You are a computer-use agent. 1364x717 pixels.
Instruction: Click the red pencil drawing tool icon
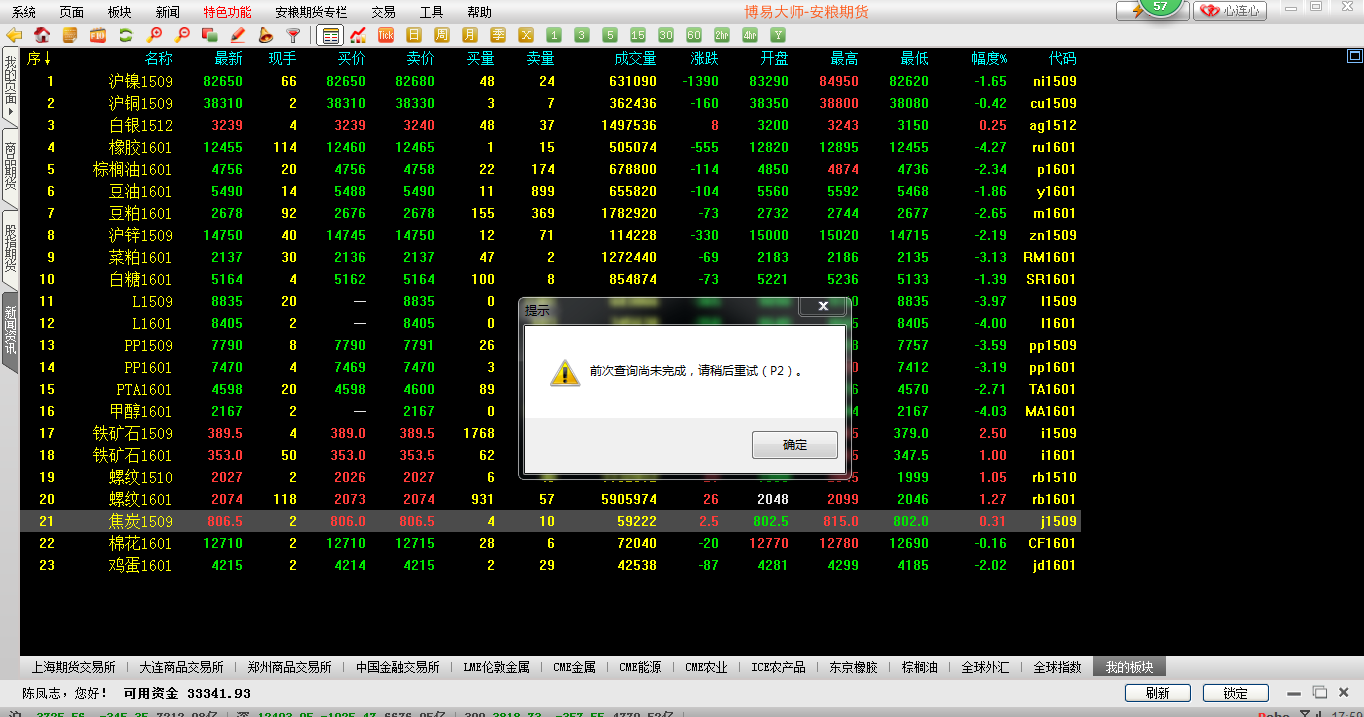pos(238,35)
